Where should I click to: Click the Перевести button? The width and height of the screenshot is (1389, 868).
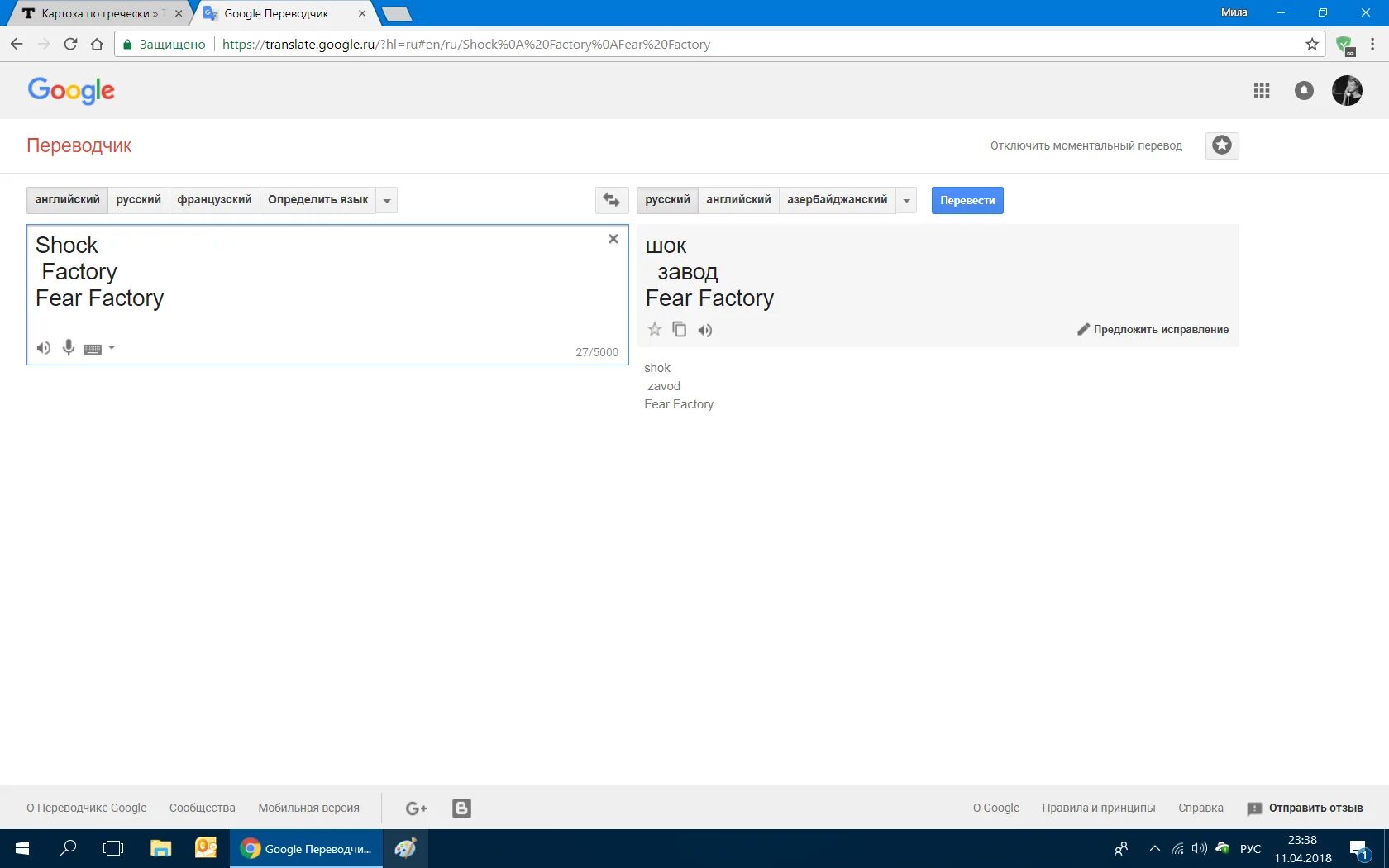[967, 201]
